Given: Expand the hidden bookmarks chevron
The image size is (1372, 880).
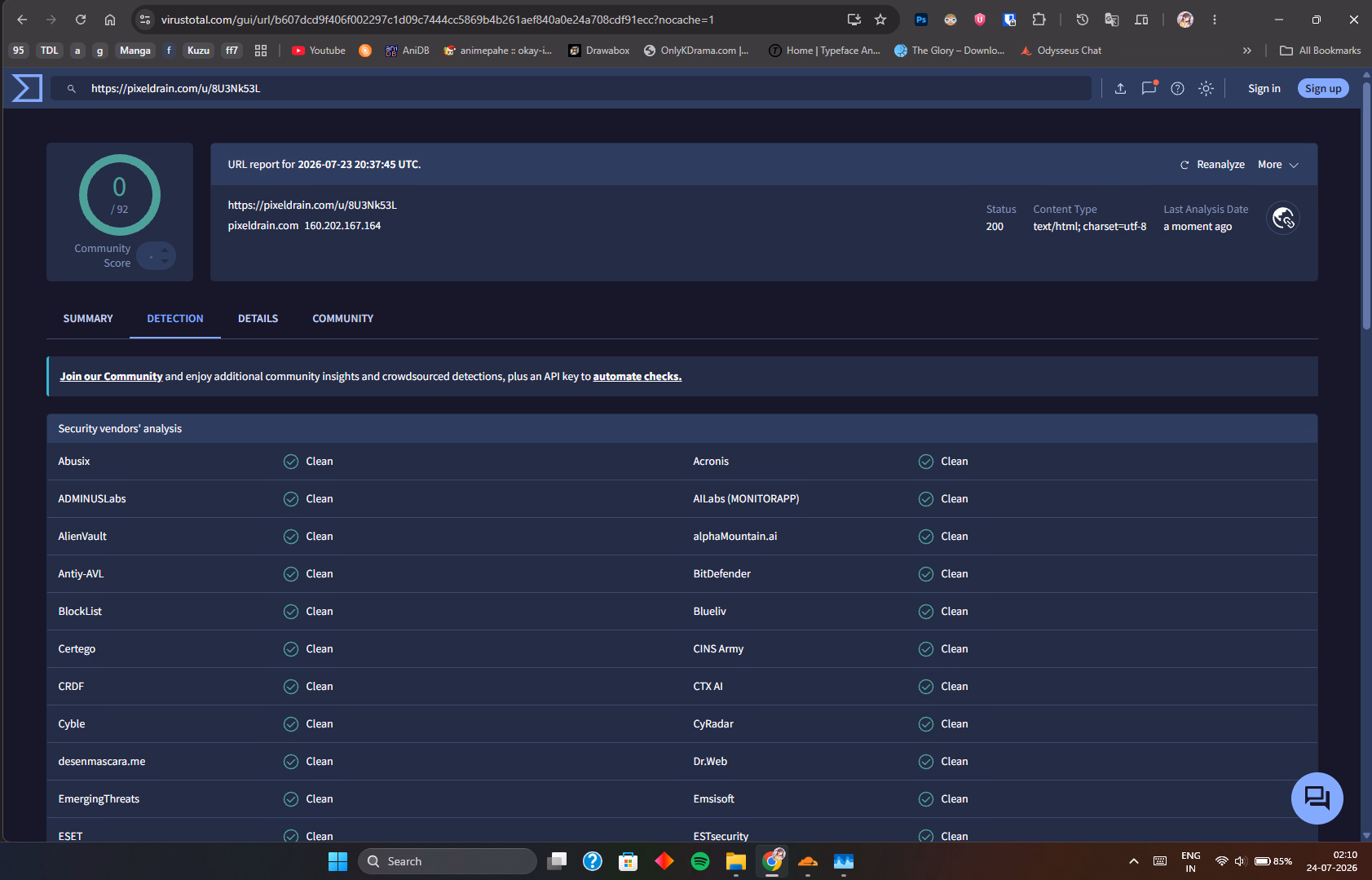Looking at the screenshot, I should (1246, 51).
